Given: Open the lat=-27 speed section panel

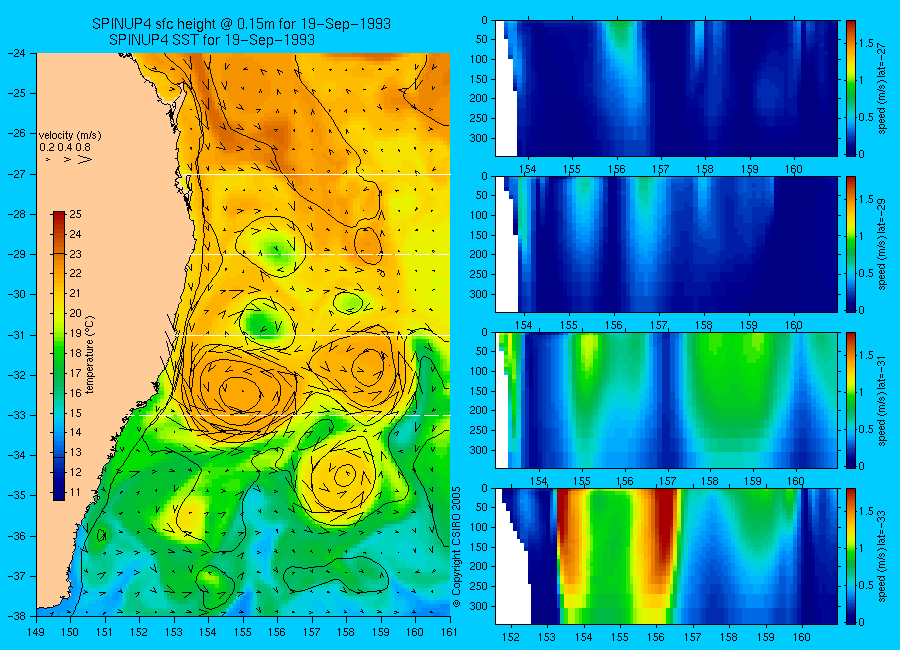Looking at the screenshot, I should click(666, 88).
